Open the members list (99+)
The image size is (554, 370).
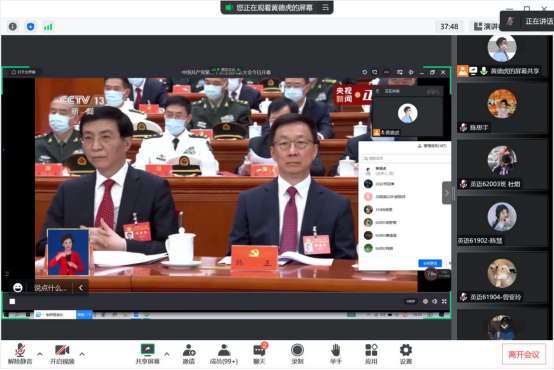[x=224, y=353]
